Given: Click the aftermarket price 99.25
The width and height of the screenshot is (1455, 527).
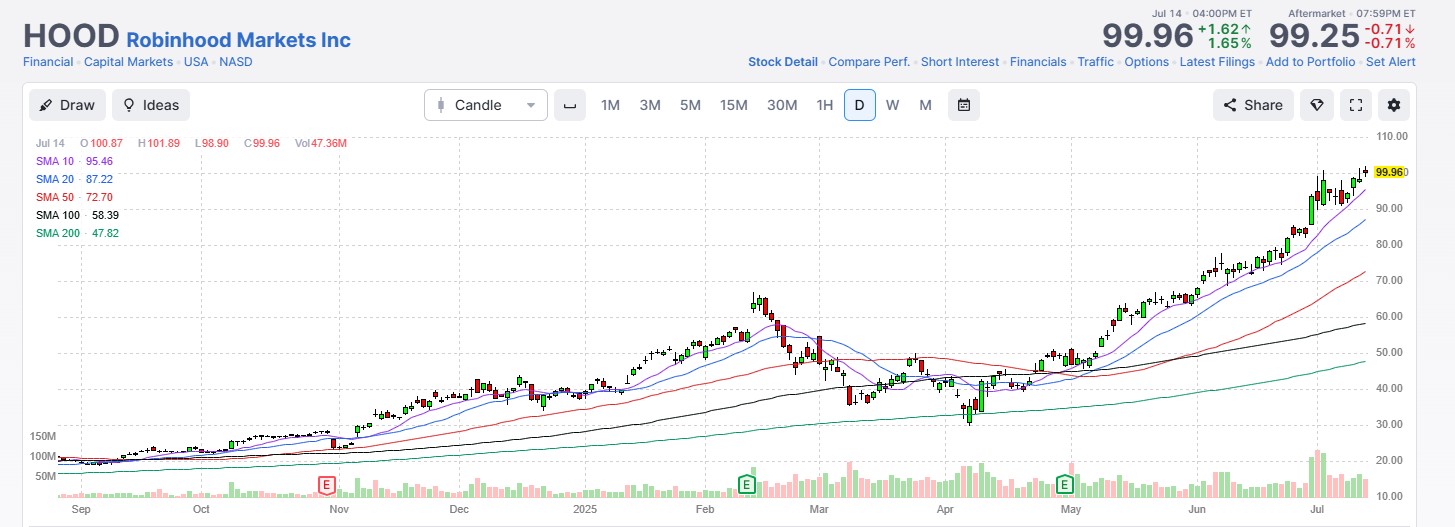Looking at the screenshot, I should [1314, 36].
